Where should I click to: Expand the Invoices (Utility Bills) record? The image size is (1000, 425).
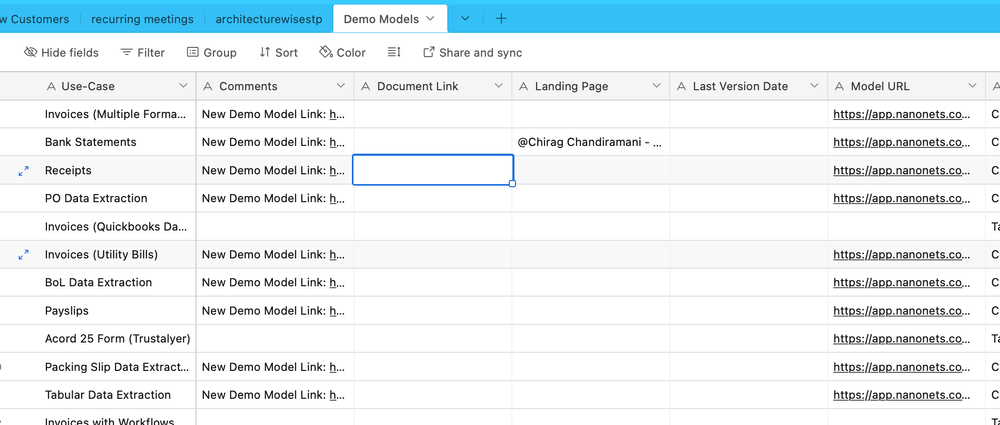[23, 255]
